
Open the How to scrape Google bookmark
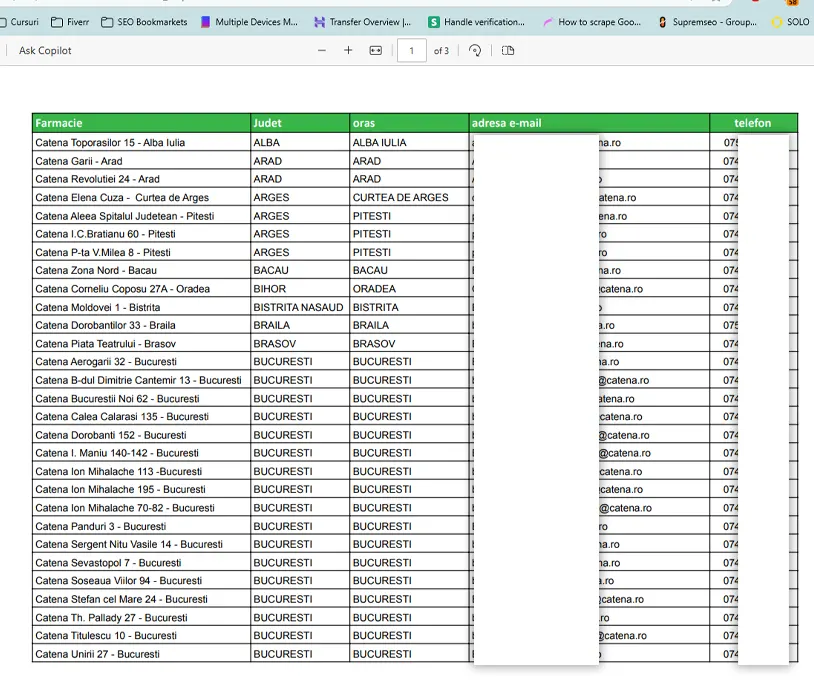click(592, 21)
